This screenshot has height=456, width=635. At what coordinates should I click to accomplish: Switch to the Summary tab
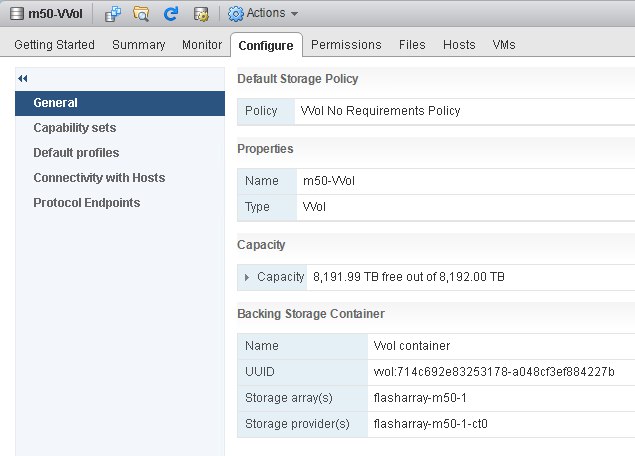click(139, 45)
